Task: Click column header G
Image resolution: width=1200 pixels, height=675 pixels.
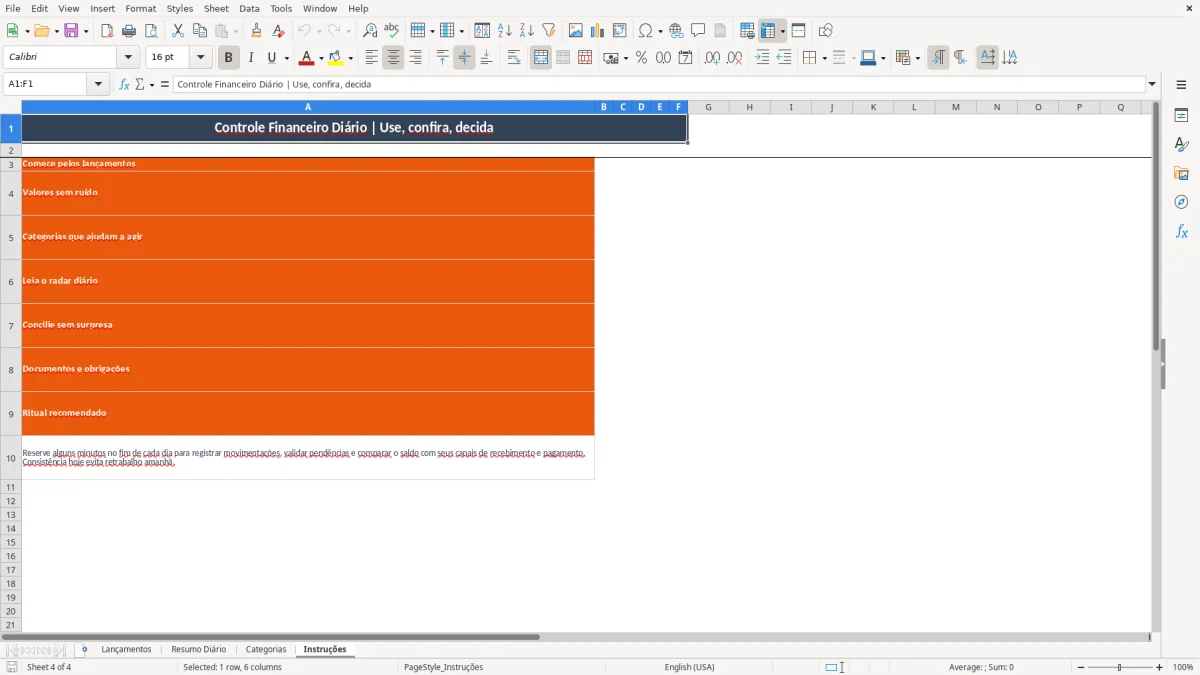Action: (x=708, y=107)
